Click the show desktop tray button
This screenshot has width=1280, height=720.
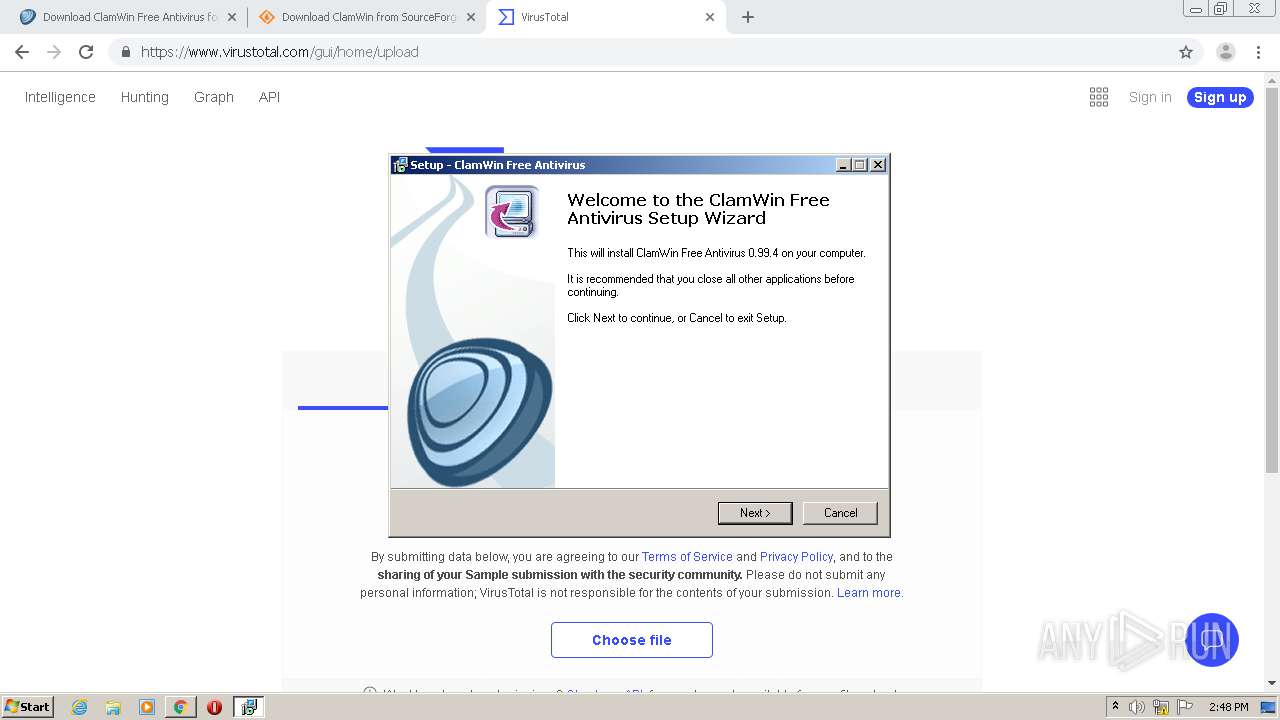[x=1269, y=707]
